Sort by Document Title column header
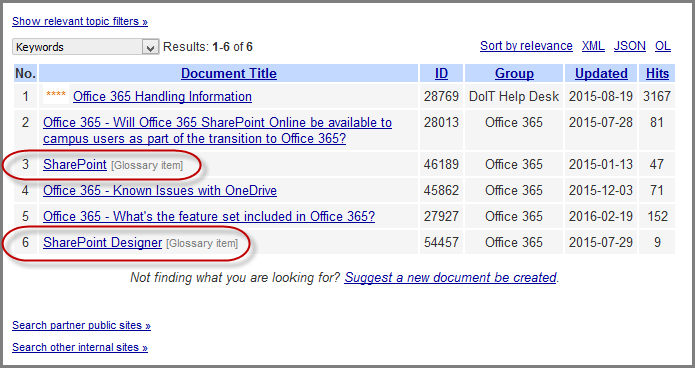 click(229, 74)
